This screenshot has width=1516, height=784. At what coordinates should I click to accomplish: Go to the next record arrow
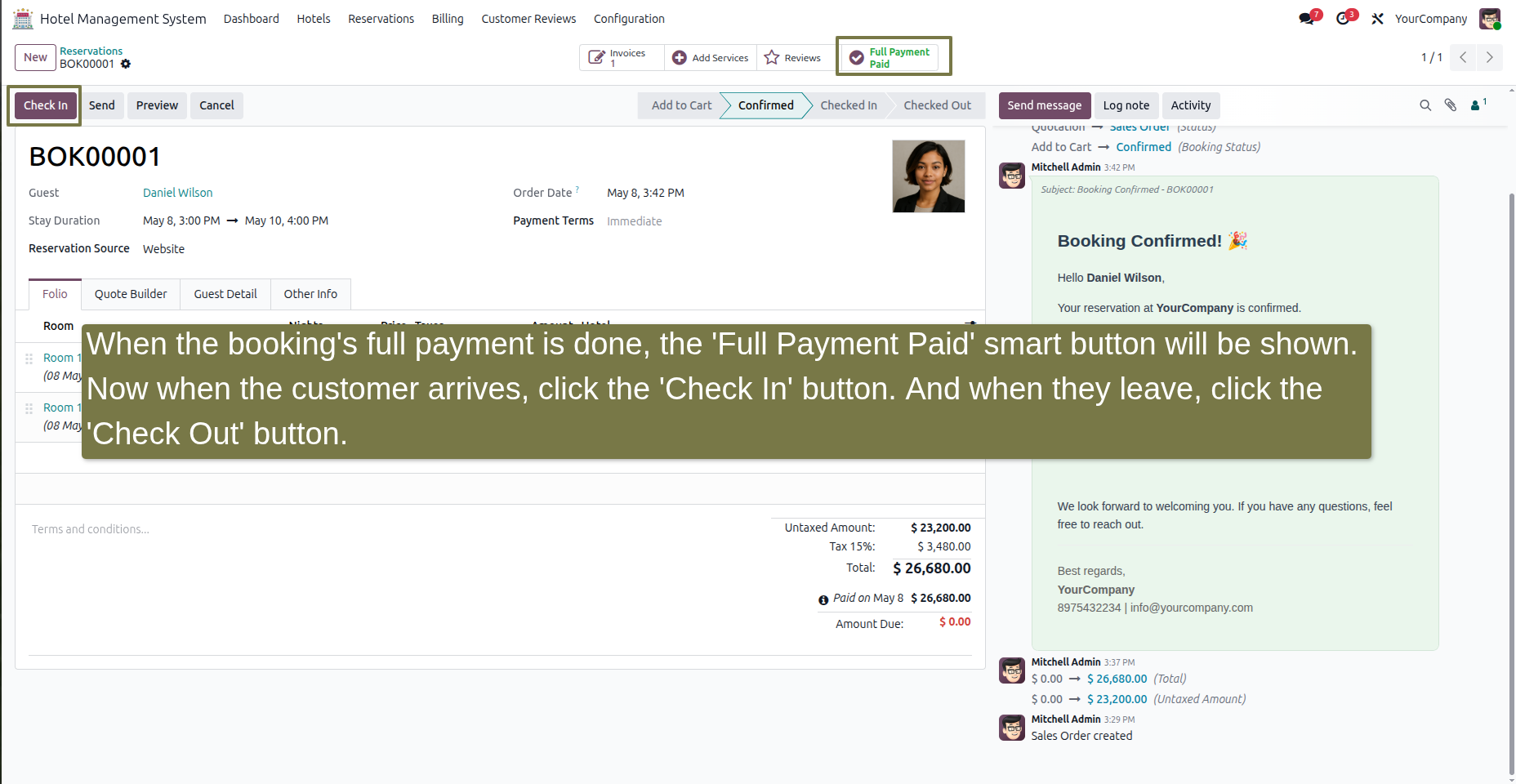pos(1489,57)
